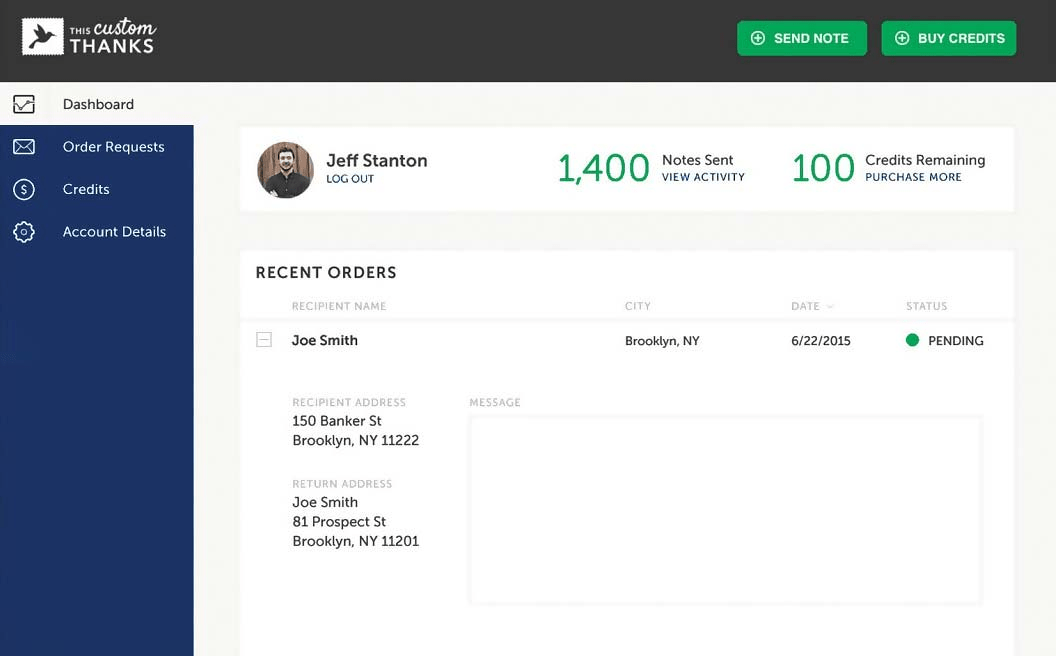Open Order Requests in the sidebar

(x=113, y=147)
